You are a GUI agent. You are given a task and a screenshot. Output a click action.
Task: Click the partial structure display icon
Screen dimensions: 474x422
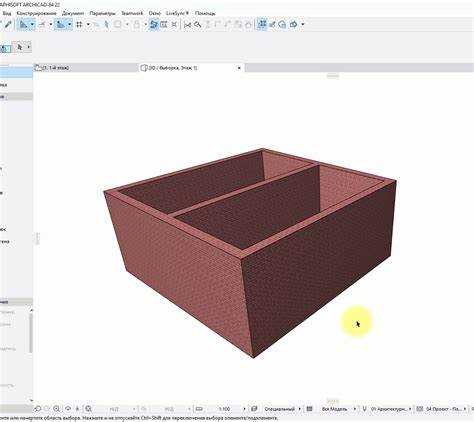310,409
